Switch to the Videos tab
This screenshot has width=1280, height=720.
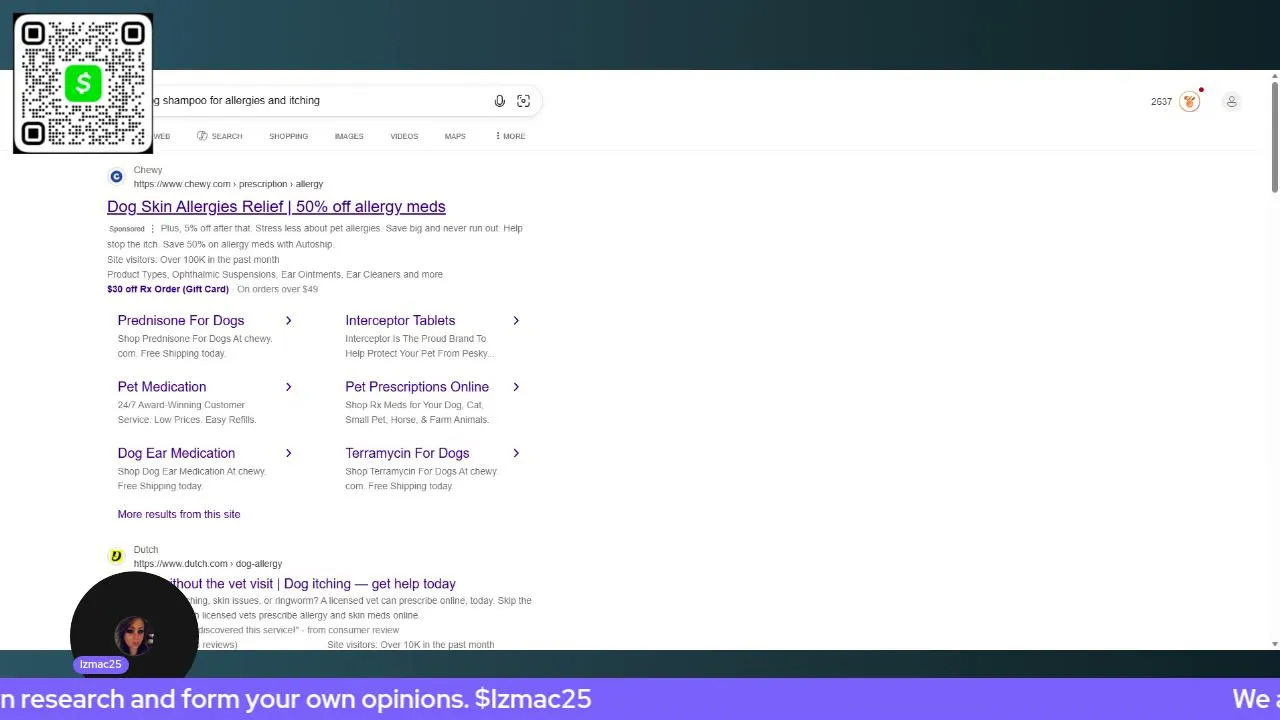click(404, 136)
